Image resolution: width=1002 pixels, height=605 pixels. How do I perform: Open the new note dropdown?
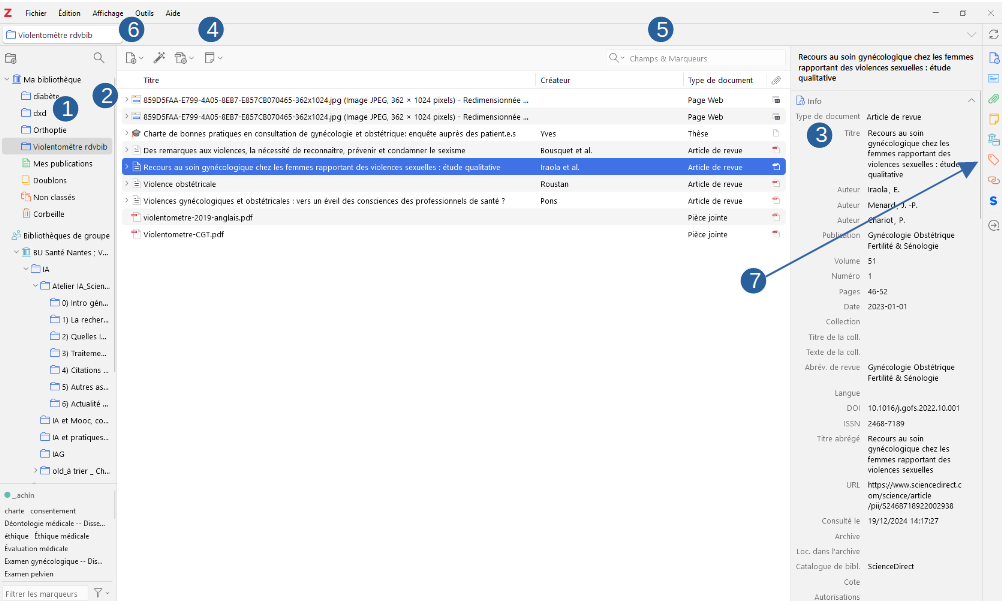[212, 58]
